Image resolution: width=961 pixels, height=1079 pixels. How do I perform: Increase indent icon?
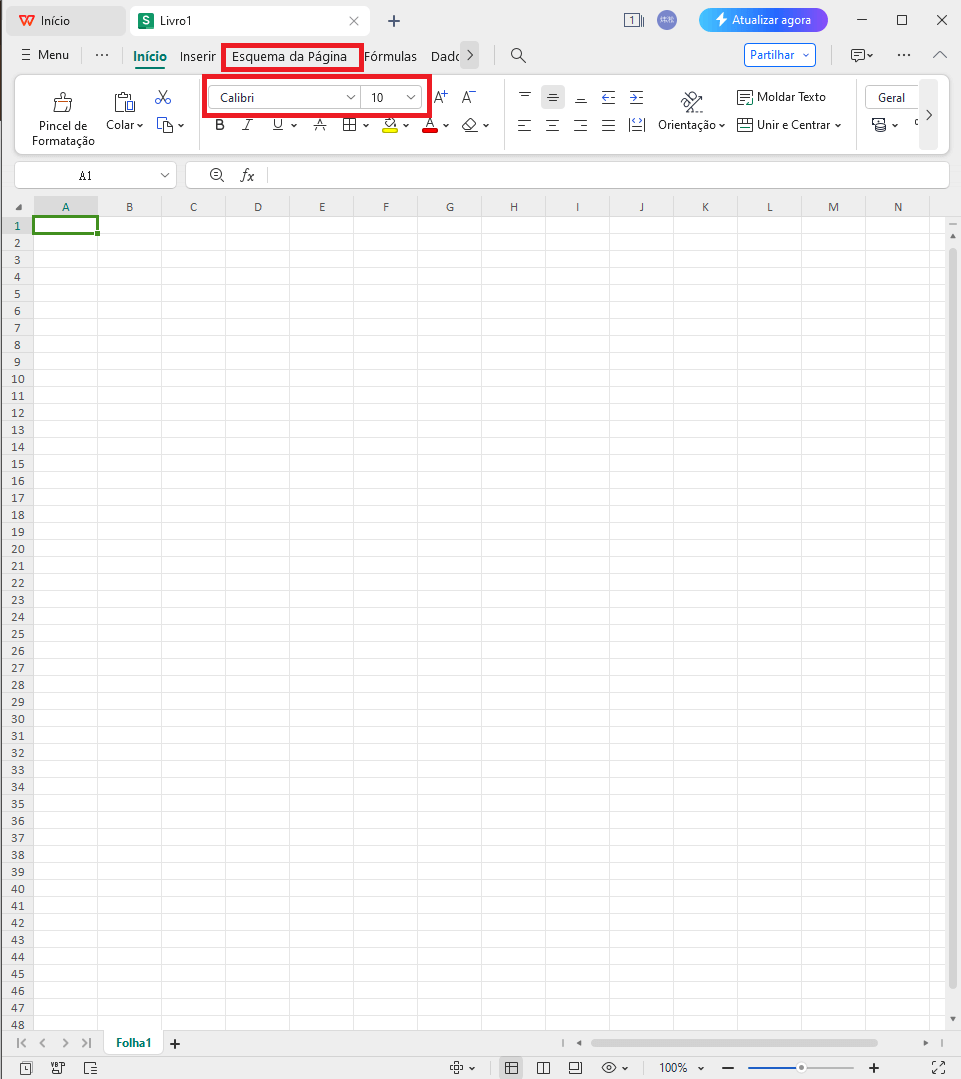tap(636, 97)
